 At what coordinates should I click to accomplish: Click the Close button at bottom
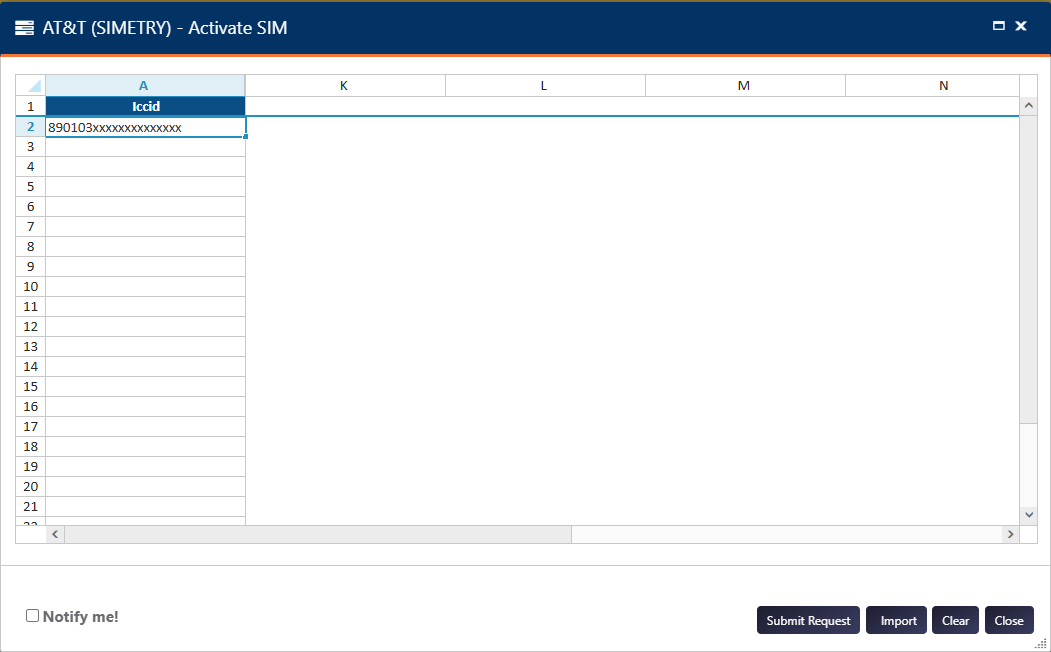[x=1009, y=621]
